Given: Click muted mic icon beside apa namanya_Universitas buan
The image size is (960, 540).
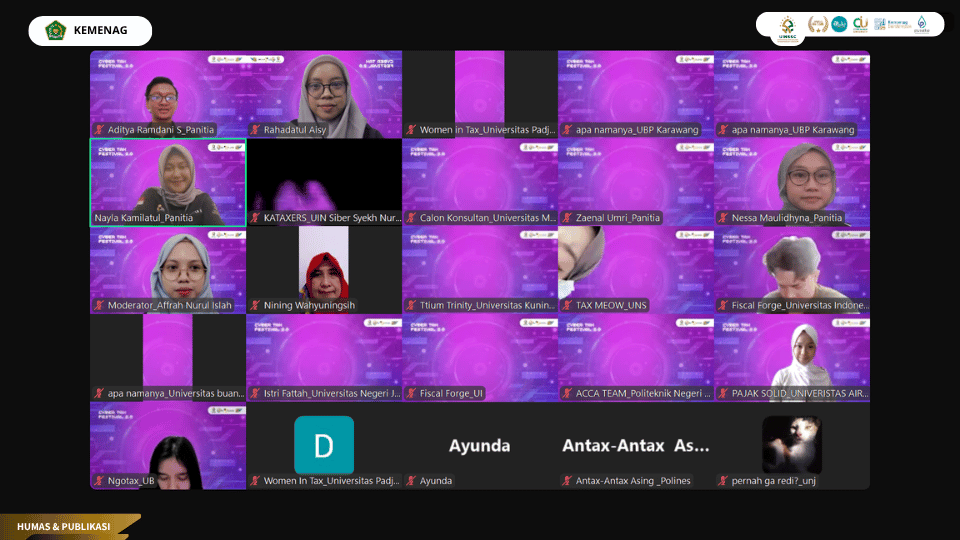Looking at the screenshot, I should (x=99, y=394).
